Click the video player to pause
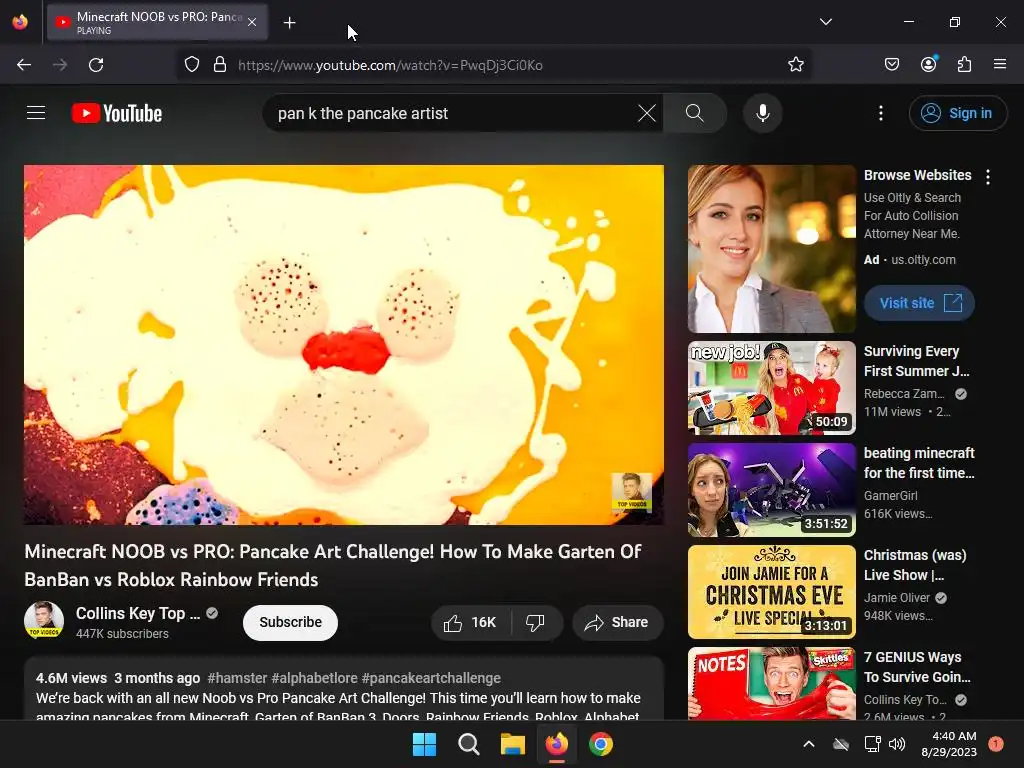The image size is (1024, 768). click(344, 344)
